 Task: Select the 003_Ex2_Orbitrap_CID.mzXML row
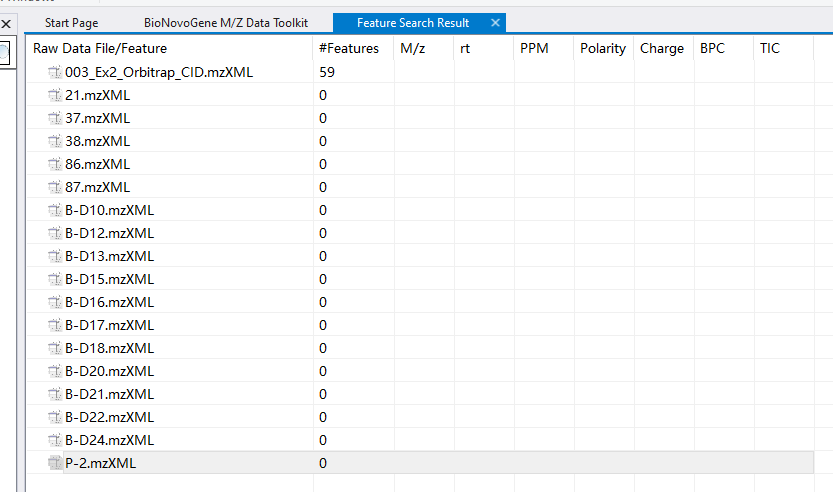coord(420,72)
